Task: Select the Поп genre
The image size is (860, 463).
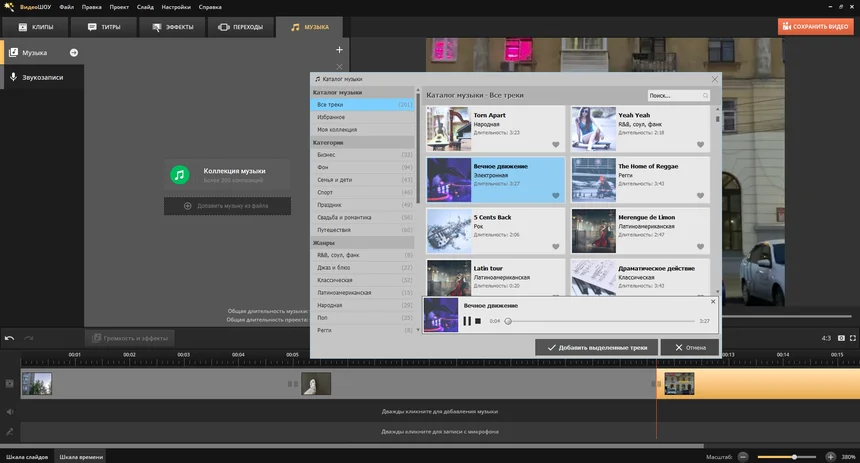Action: click(x=363, y=318)
